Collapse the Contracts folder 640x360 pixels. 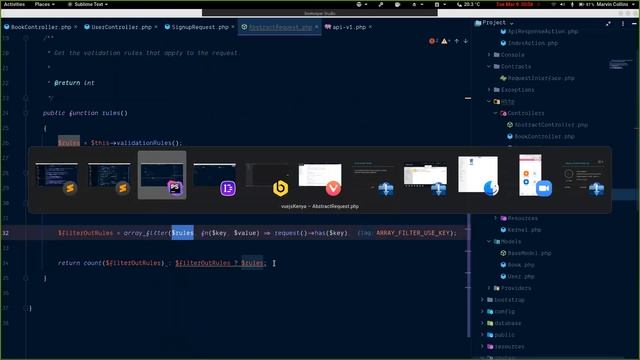(x=489, y=66)
